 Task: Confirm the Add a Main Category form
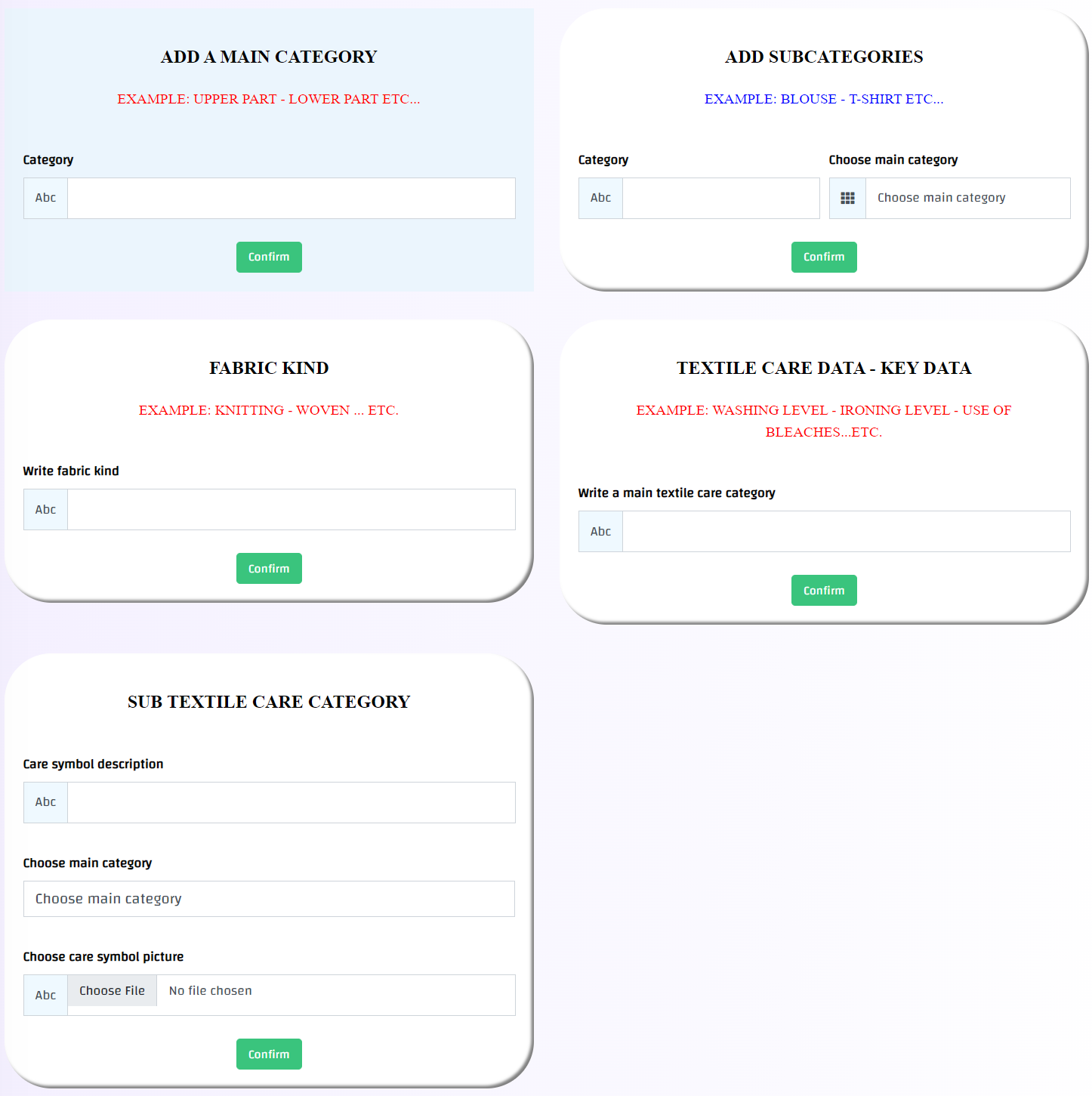[269, 257]
